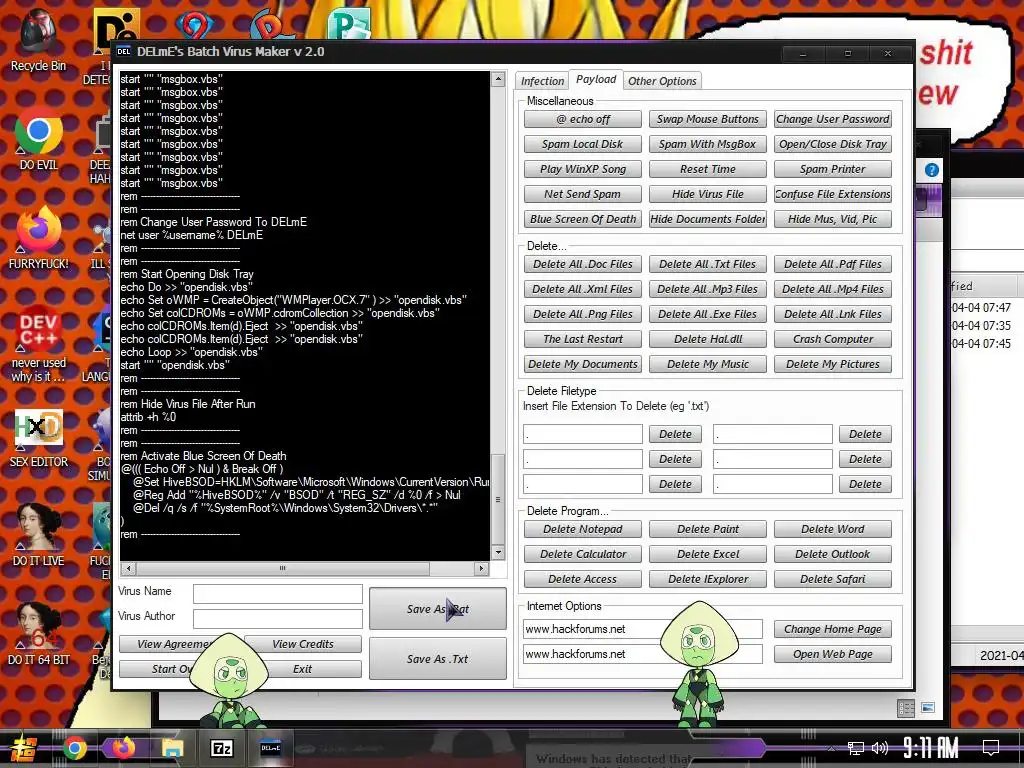Image resolution: width=1024 pixels, height=768 pixels.
Task: Open the Other Options tab
Action: click(662, 81)
